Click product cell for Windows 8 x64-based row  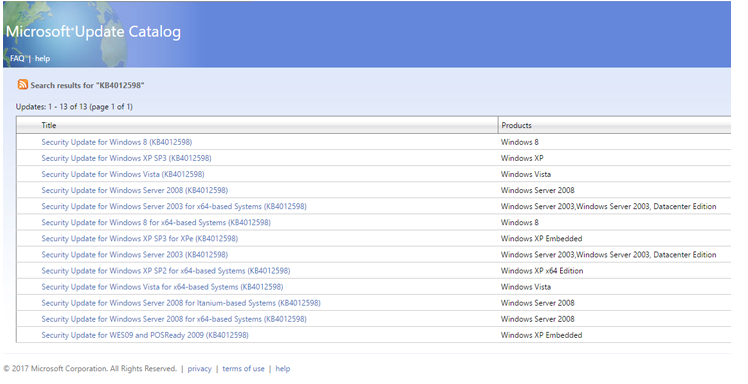(519, 222)
